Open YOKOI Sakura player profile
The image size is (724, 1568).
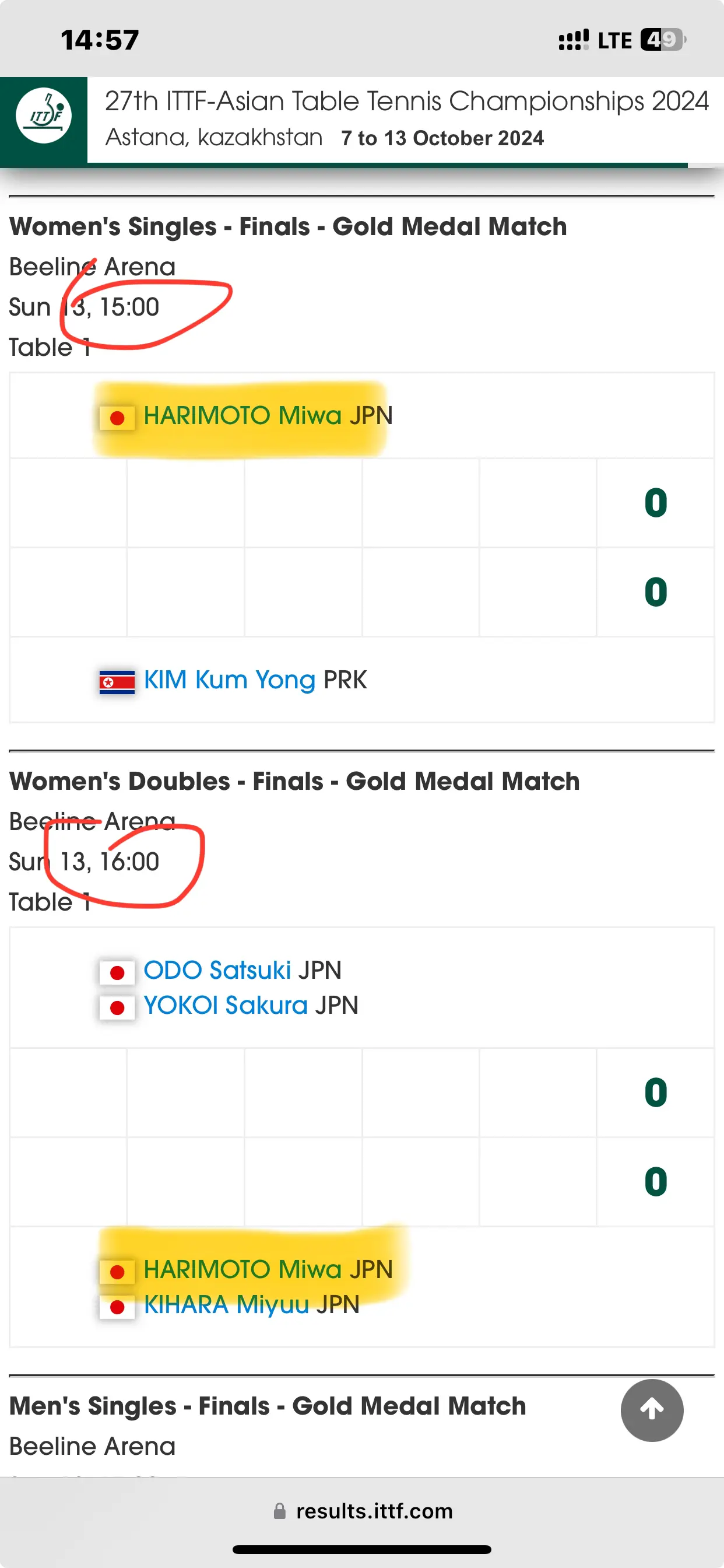click(226, 1005)
